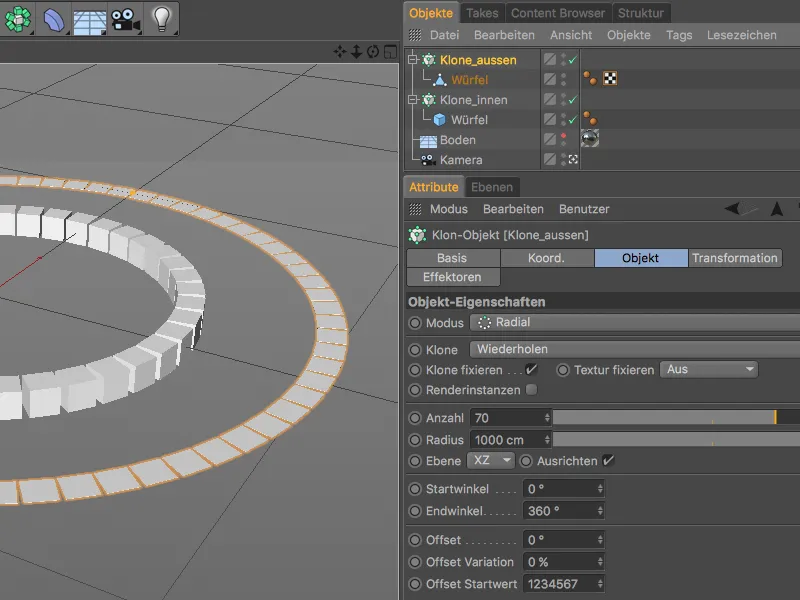
Task: Select the Objekt properties button
Action: coord(640,258)
